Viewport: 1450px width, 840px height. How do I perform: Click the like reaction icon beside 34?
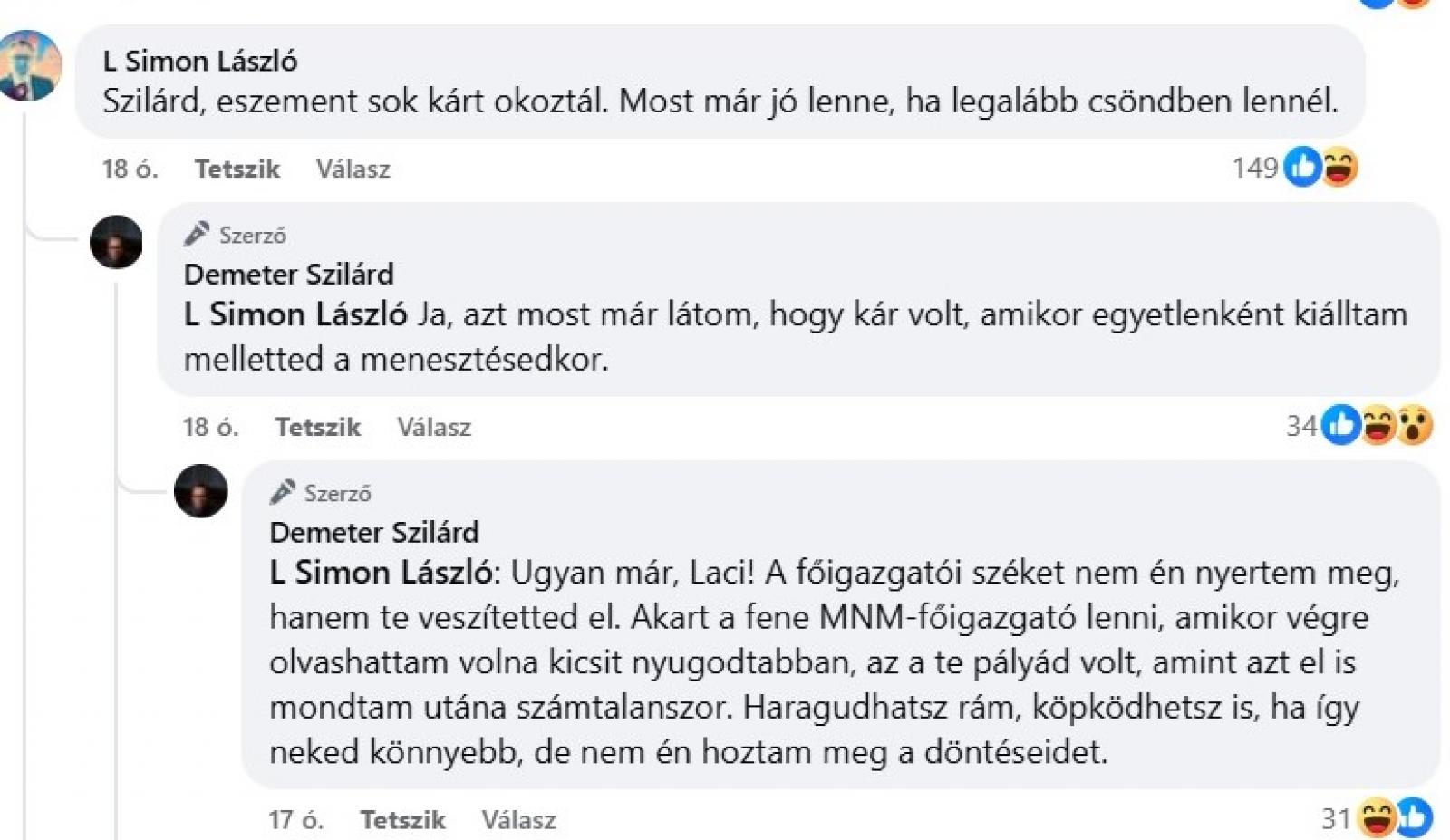pos(1340,425)
